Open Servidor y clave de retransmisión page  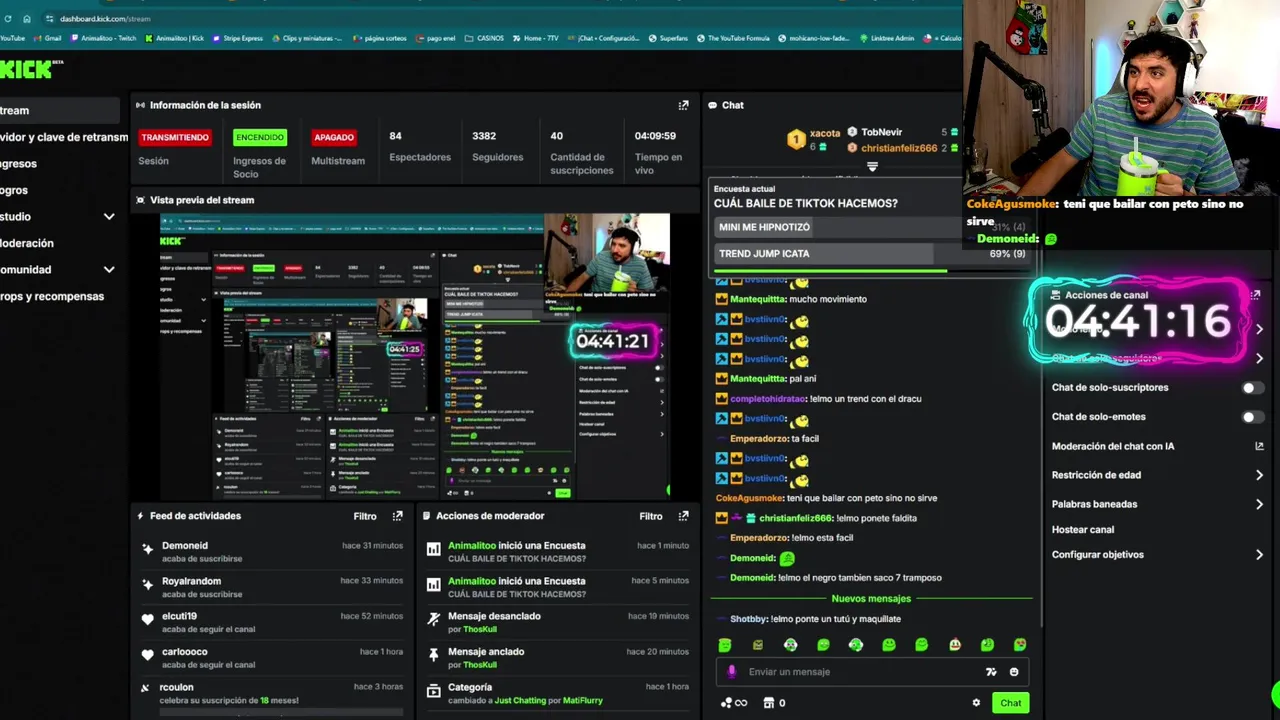point(62,137)
